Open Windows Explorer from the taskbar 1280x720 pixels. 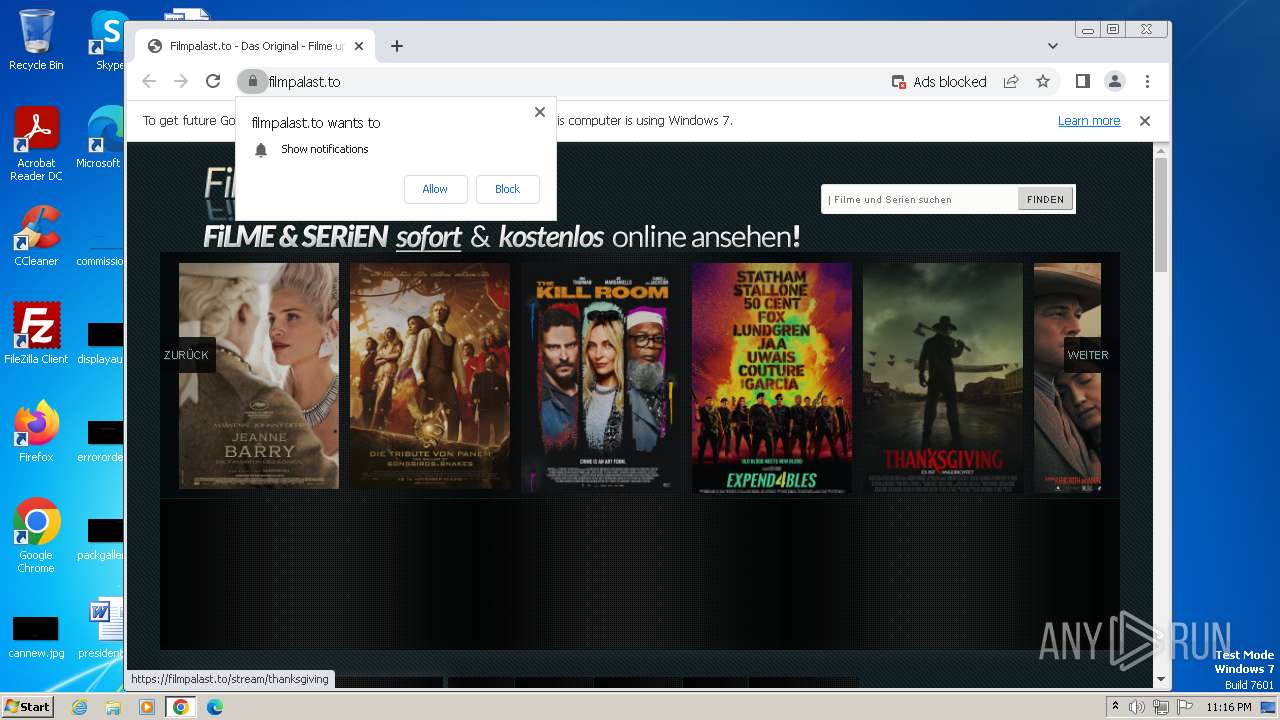(x=113, y=707)
